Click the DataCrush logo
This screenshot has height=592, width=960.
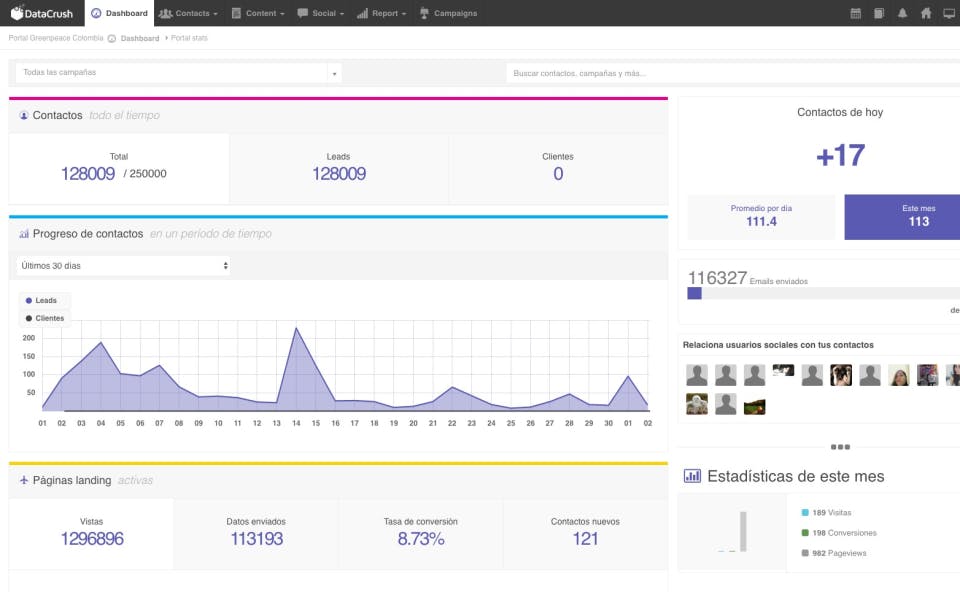point(42,13)
